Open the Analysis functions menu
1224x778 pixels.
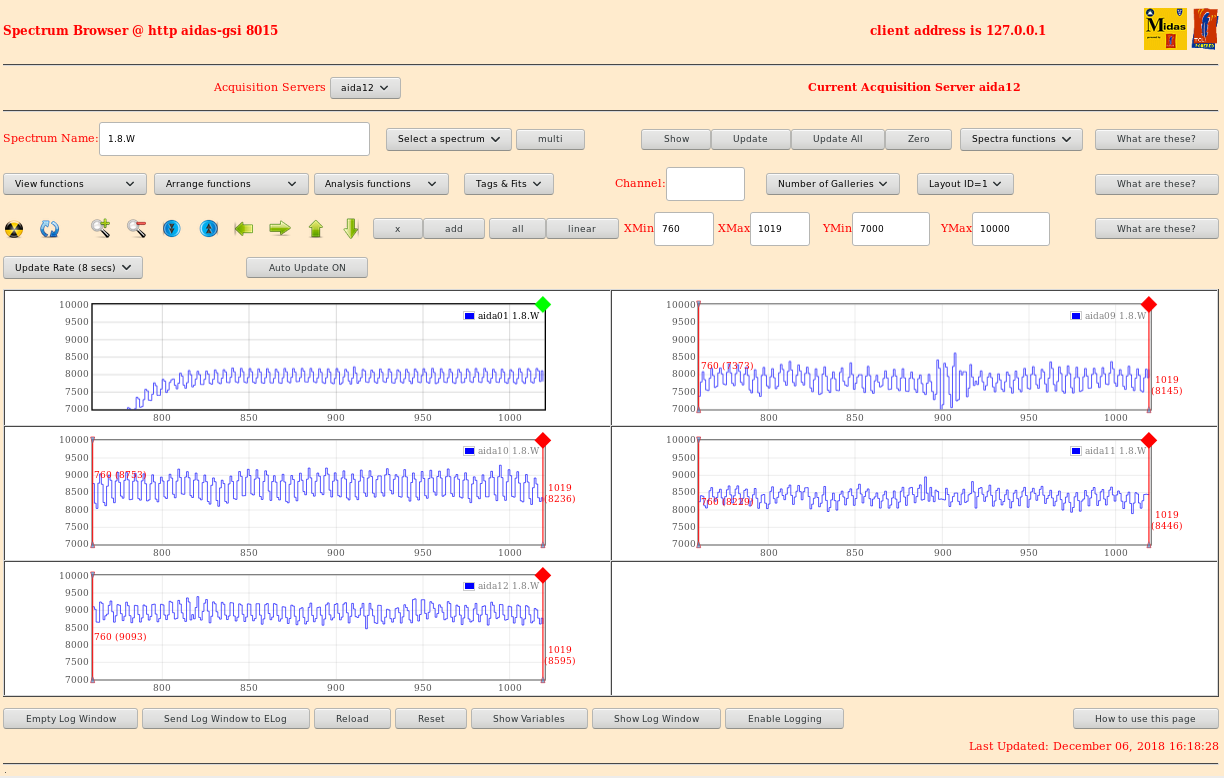[380, 184]
